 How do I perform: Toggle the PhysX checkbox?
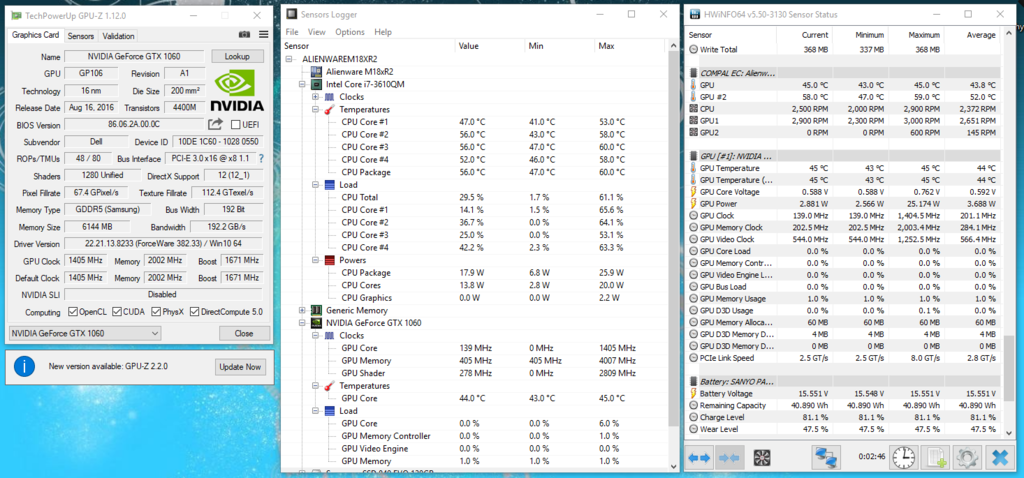(x=156, y=312)
